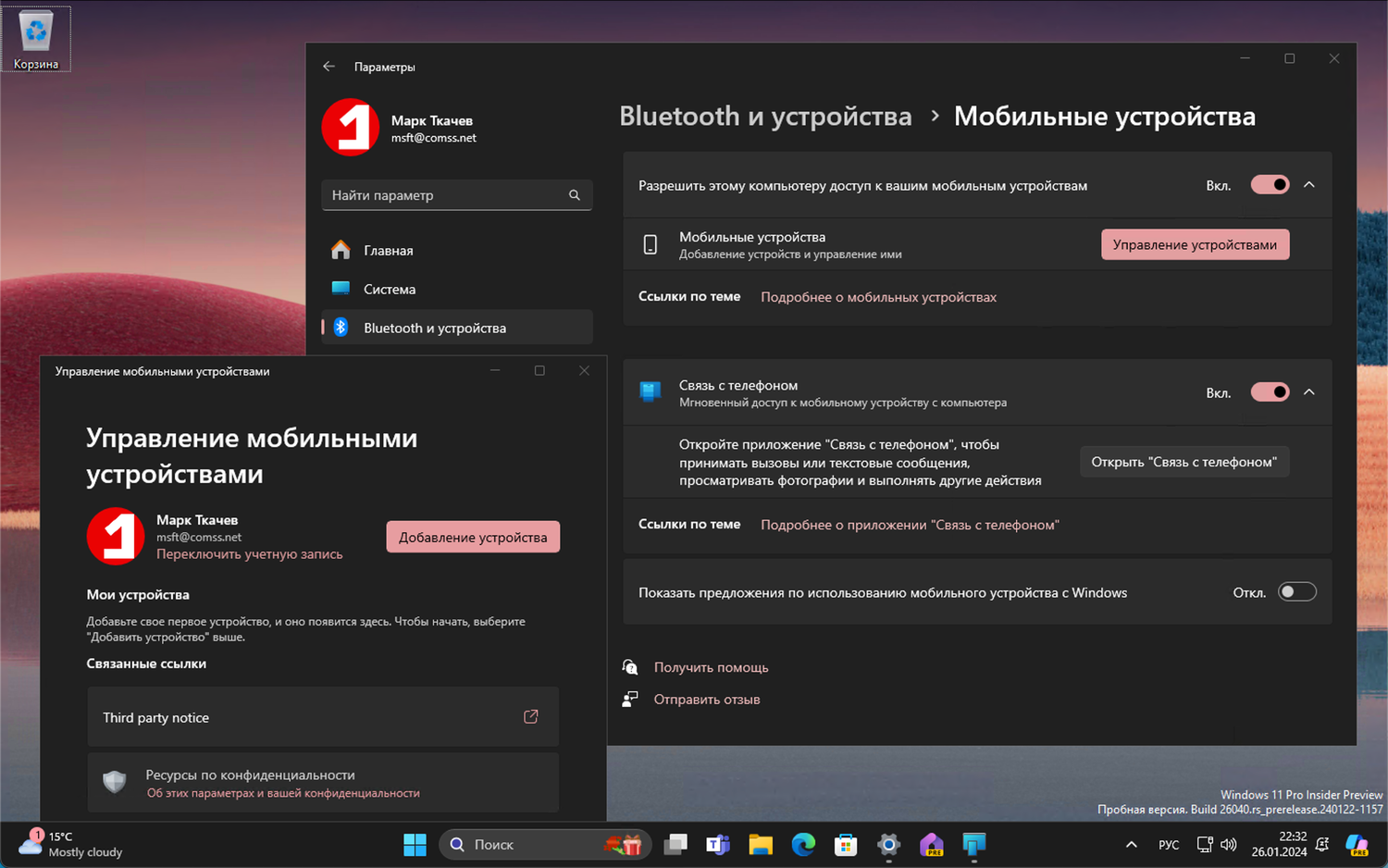Click the avatar in device management window
This screenshot has height=868, width=1388.
116,536
